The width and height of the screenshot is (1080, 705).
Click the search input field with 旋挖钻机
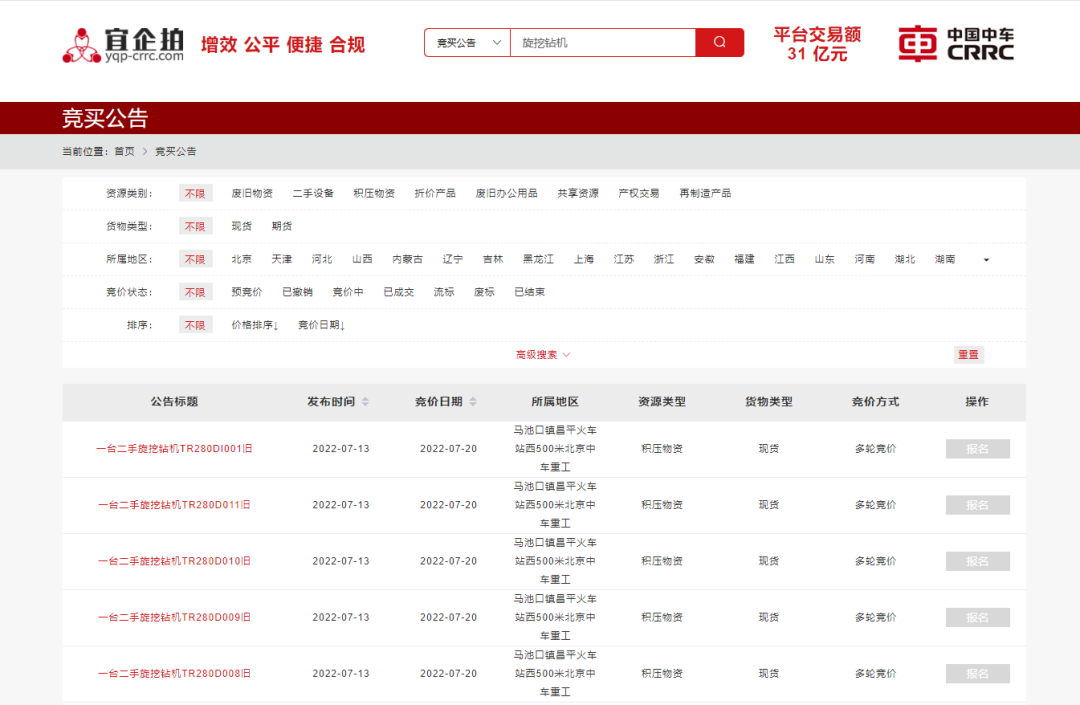tap(603, 43)
